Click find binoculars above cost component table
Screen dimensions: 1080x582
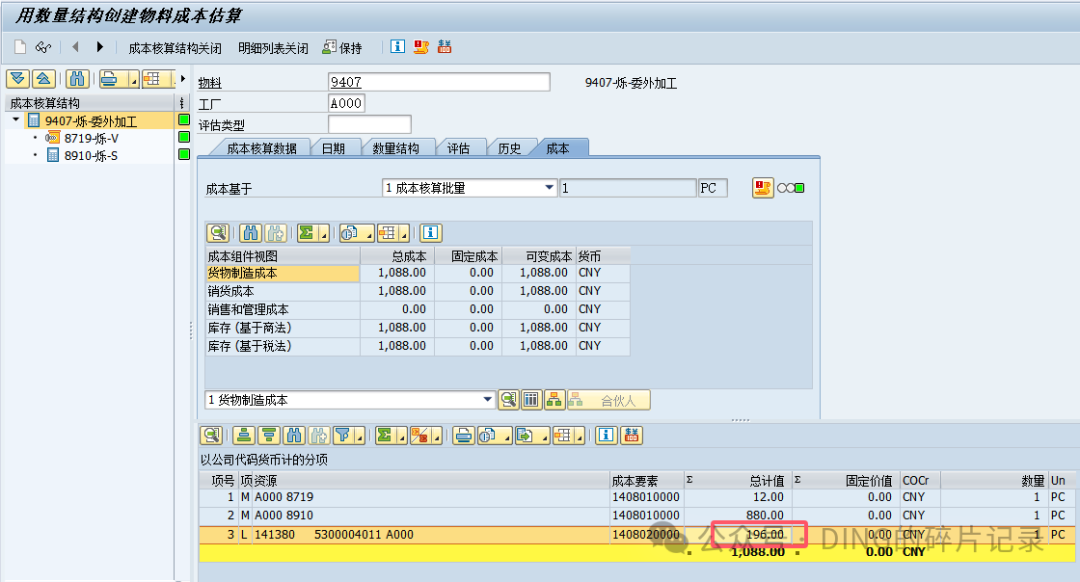251,233
